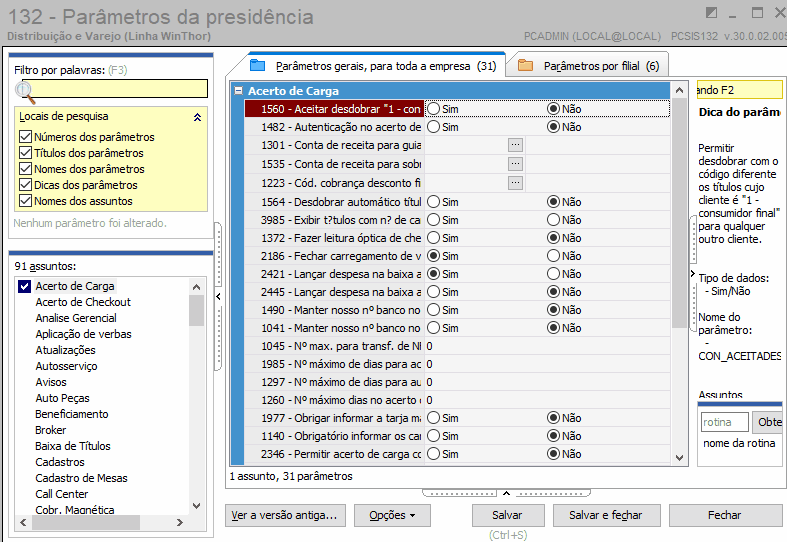The height and width of the screenshot is (542, 787).
Task: Click the orange folder icon of branch parameters tab
Action: 526,65
